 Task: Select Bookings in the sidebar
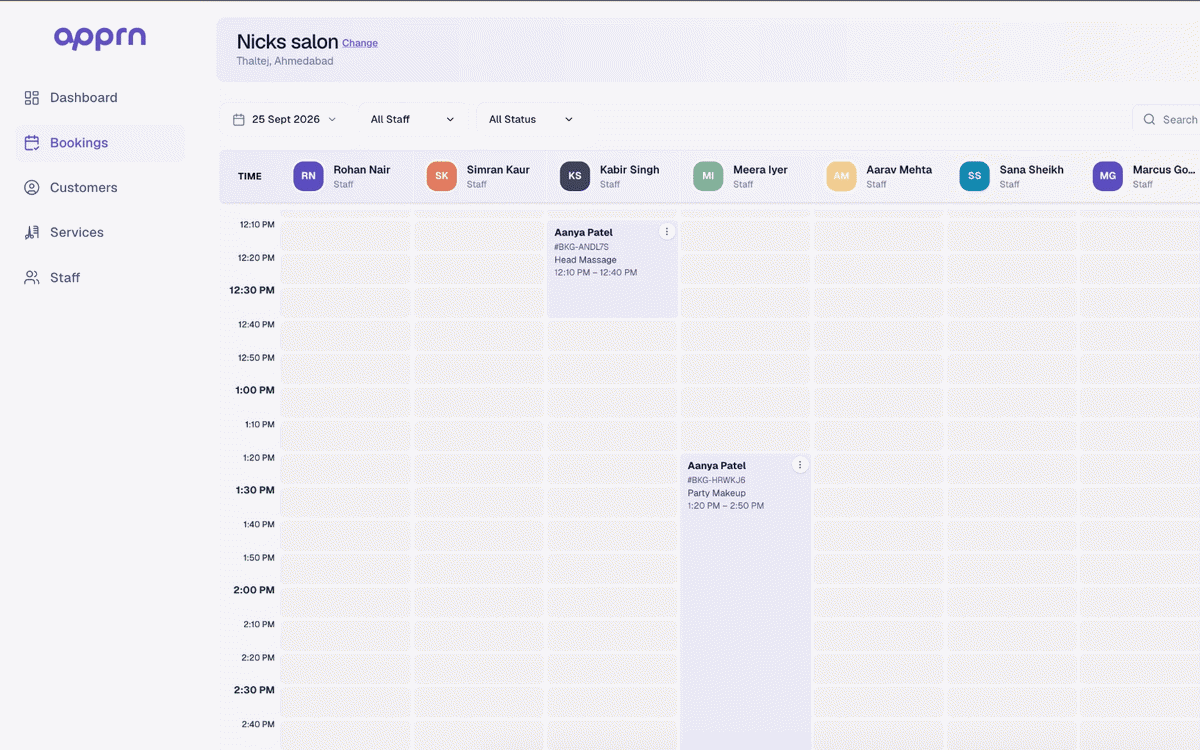pos(101,143)
